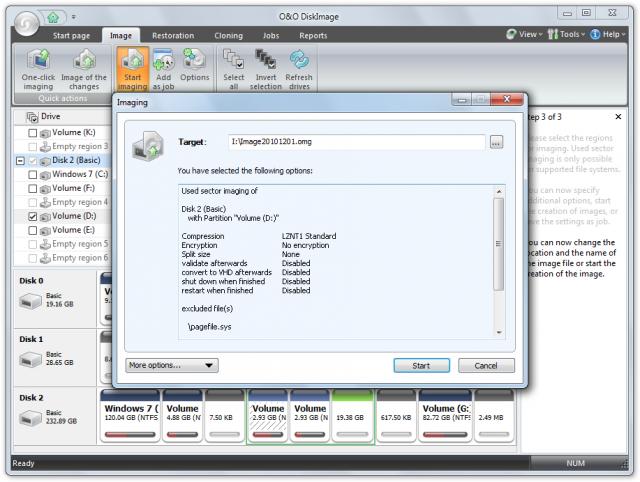Click the Drive column header icon
This screenshot has height=482, width=640.
(x=32, y=117)
